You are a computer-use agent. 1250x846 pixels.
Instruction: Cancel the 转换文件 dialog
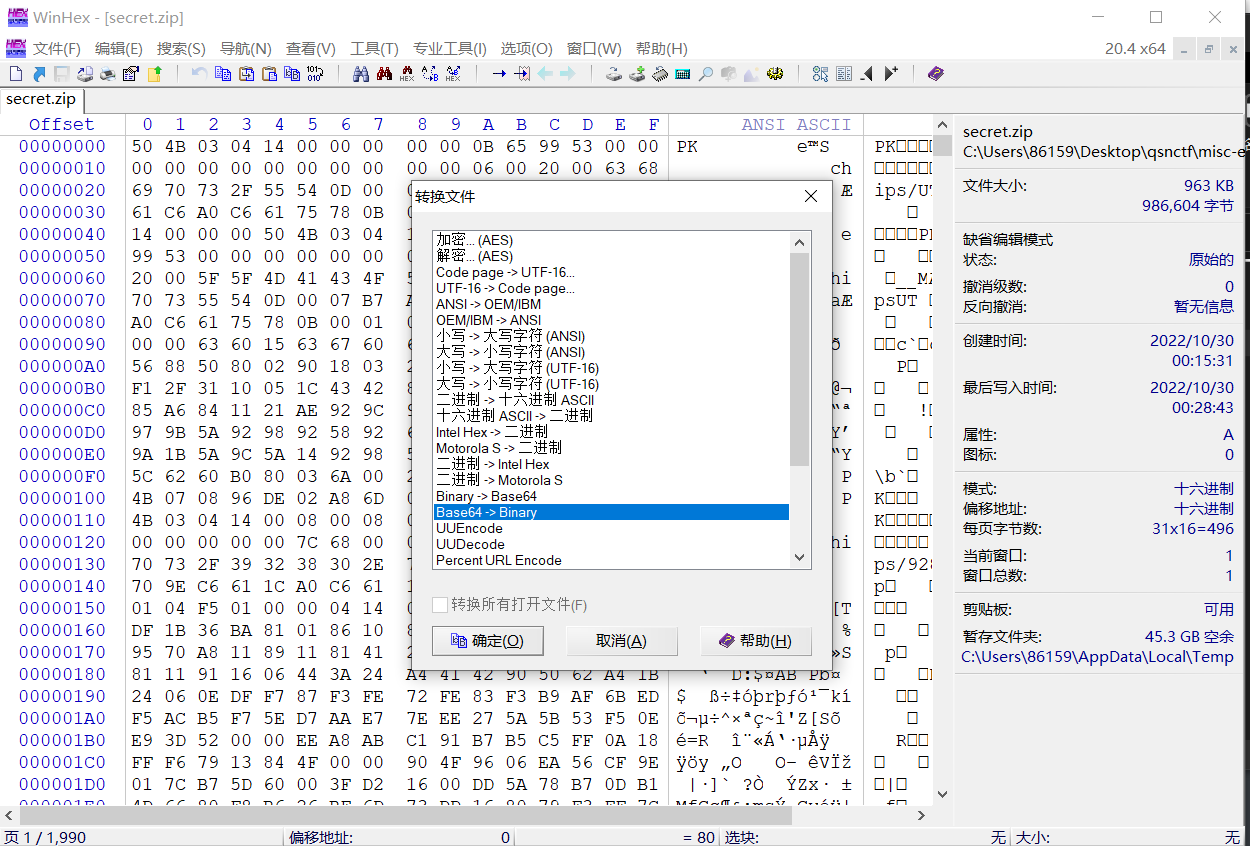[x=621, y=640]
